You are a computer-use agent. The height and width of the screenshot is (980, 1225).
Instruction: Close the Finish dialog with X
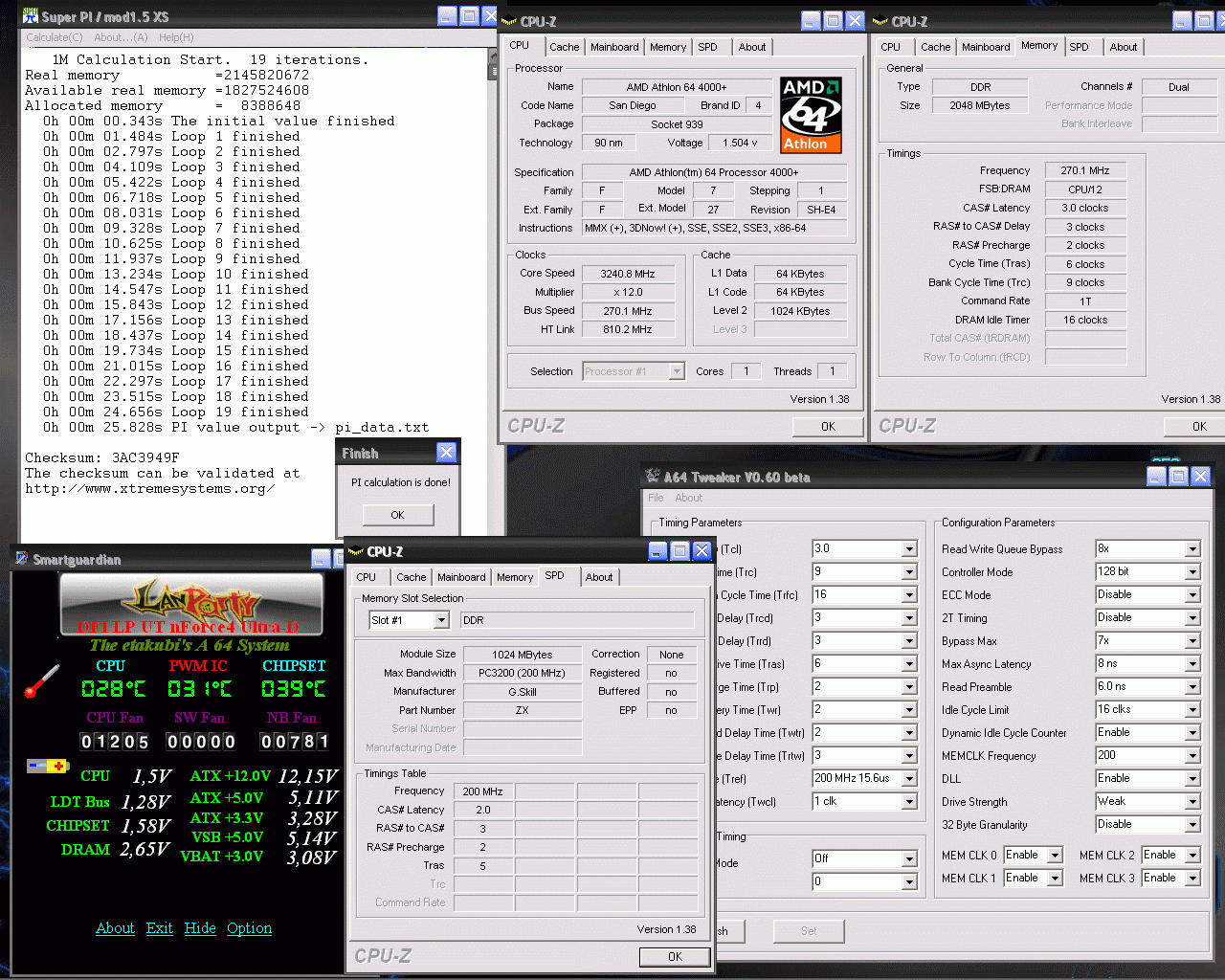click(446, 453)
